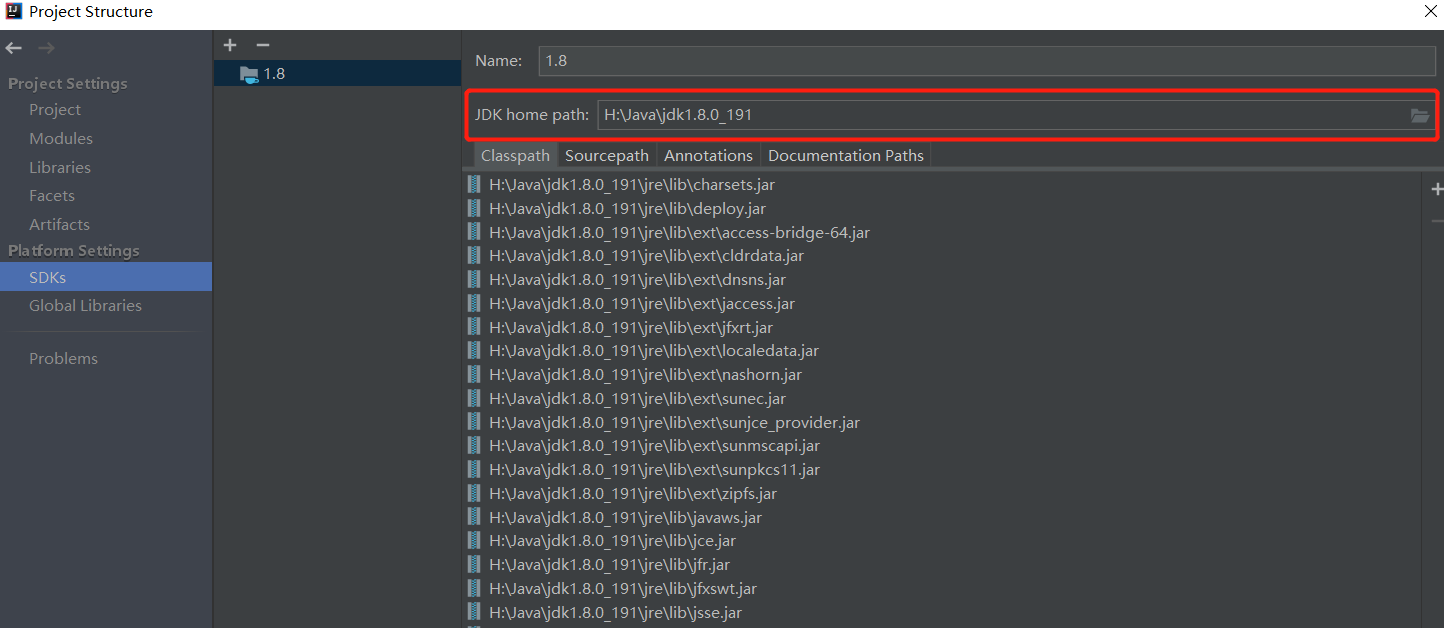This screenshot has width=1444, height=628.
Task: Select jce.jar classpath entry
Action: pos(612,541)
